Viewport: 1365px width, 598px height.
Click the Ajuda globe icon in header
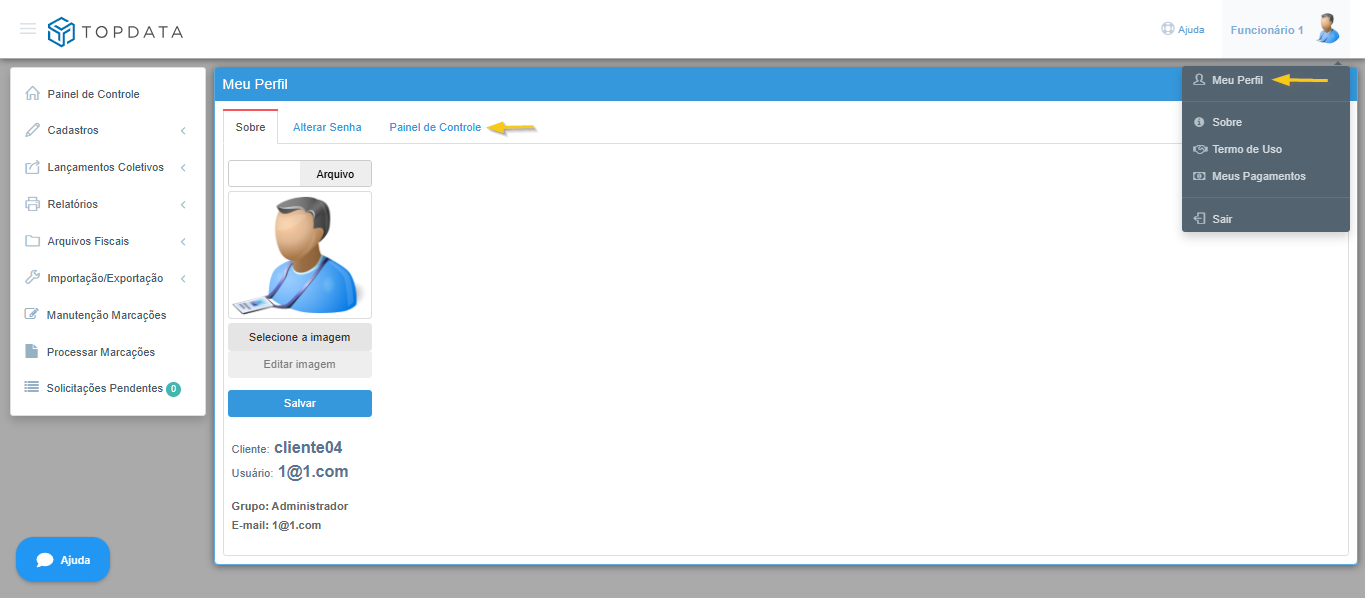(1167, 29)
